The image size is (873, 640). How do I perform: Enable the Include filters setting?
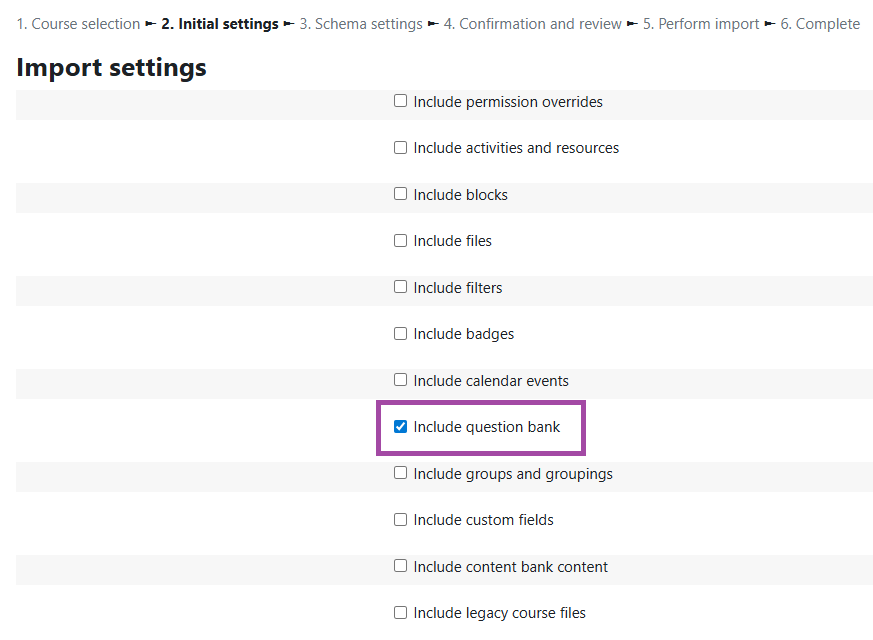coord(400,286)
